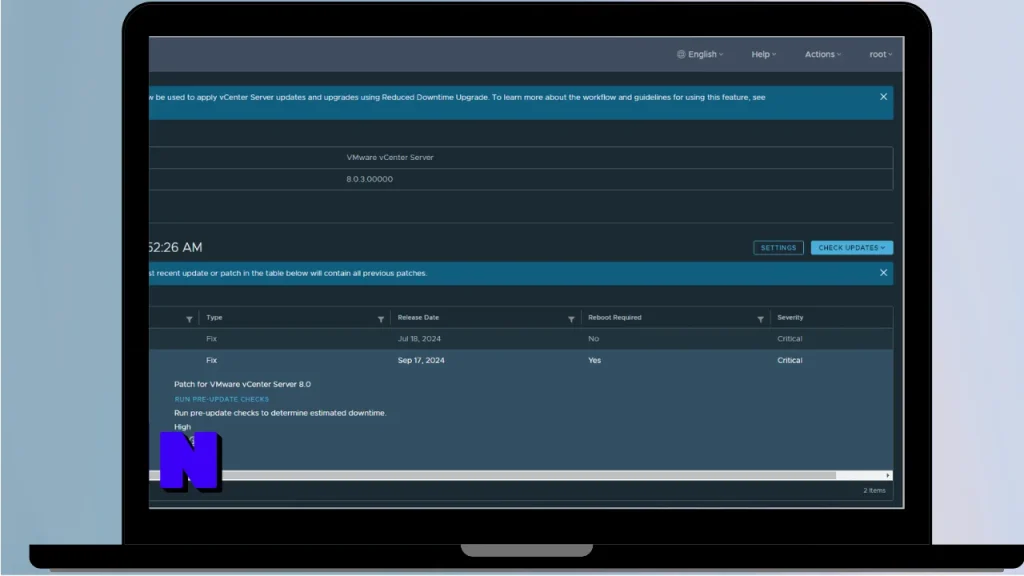Click the VMware vCenter Server product name
Image resolution: width=1024 pixels, height=576 pixels.
pyautogui.click(x=390, y=157)
